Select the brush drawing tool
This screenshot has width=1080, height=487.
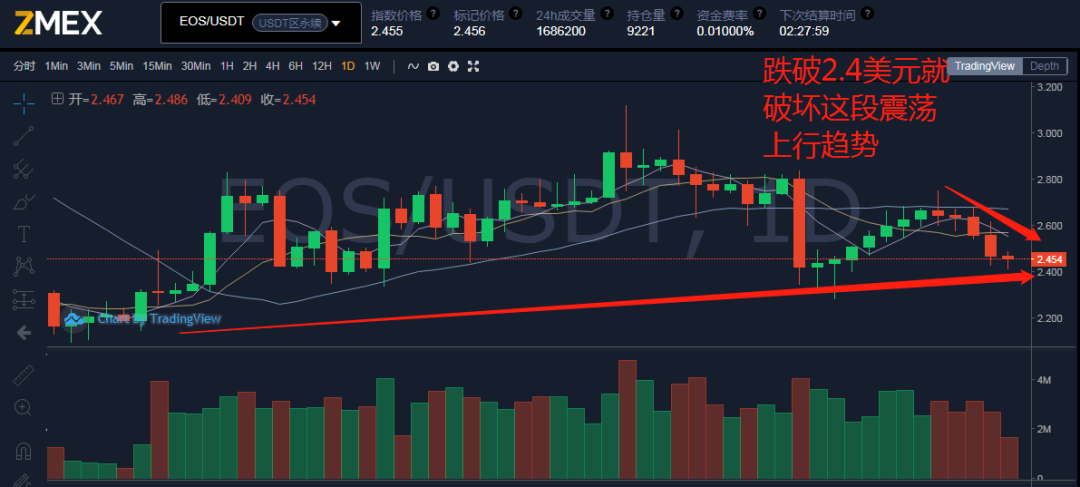pos(23,202)
